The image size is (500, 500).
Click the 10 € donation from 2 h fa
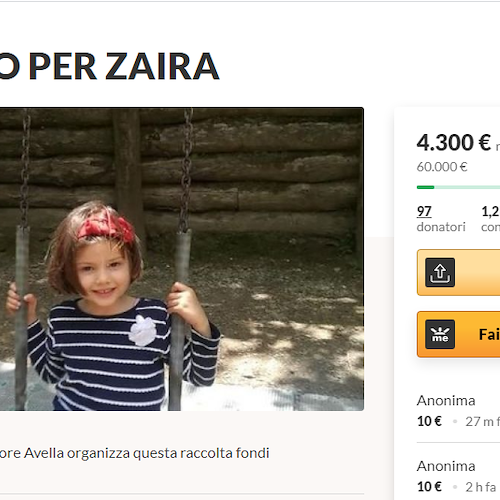[x=429, y=487]
